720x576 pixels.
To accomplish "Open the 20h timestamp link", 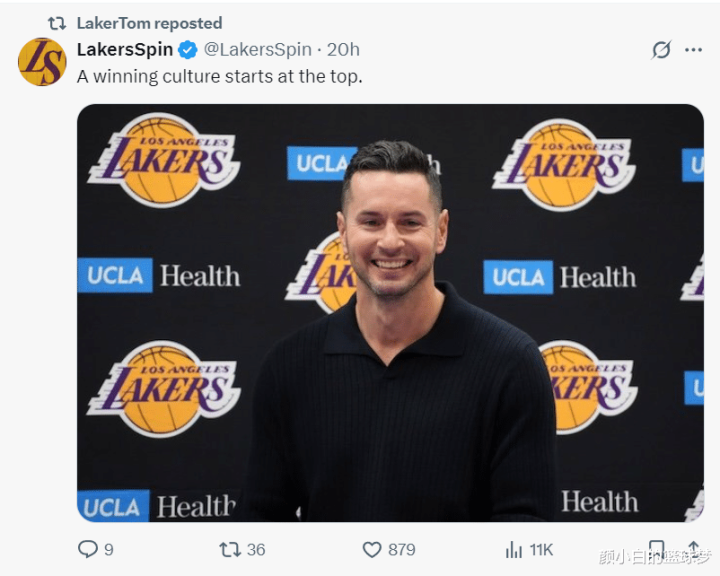I will (x=343, y=50).
